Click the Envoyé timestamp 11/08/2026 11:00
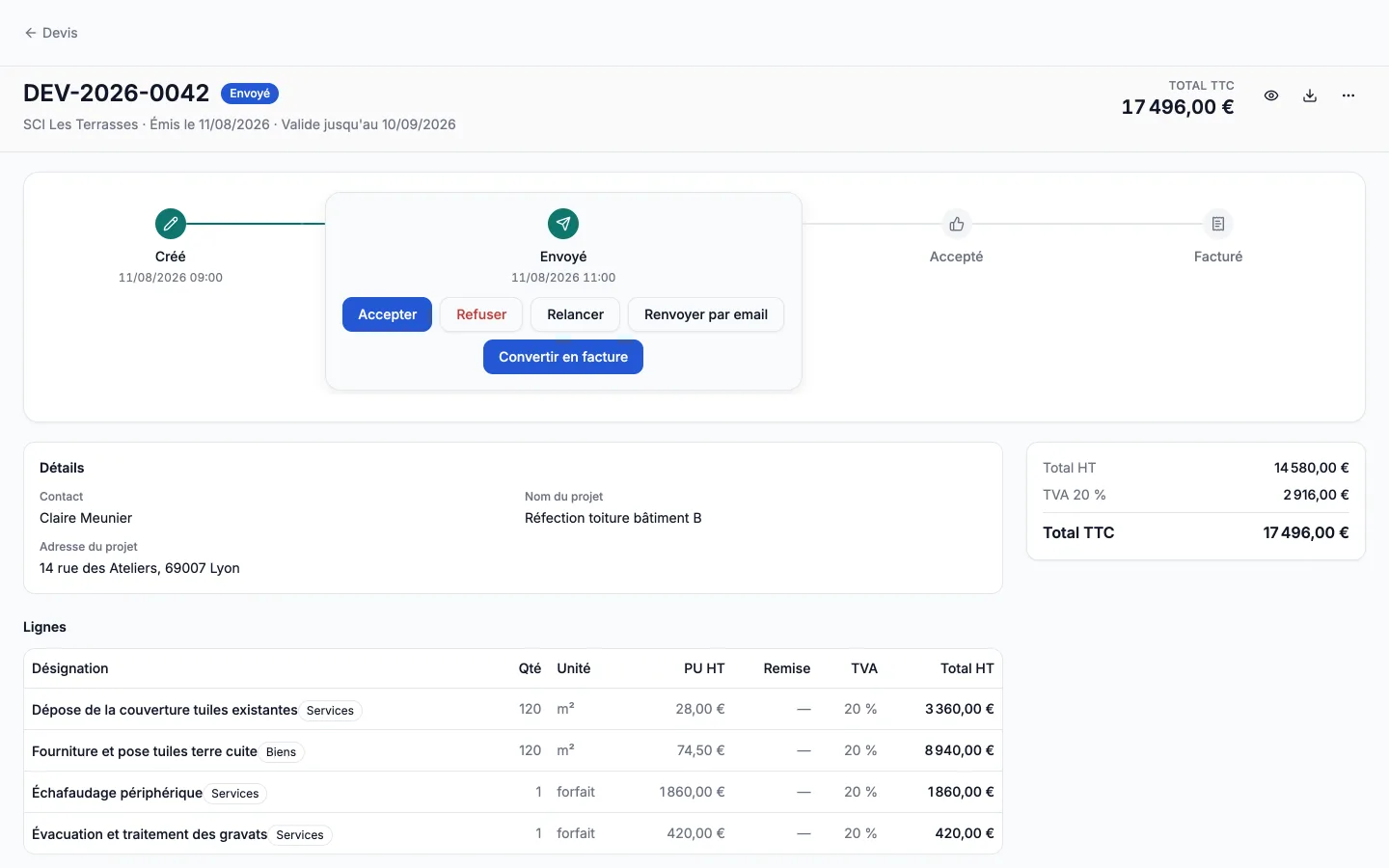This screenshot has width=1389, height=868. [563, 278]
